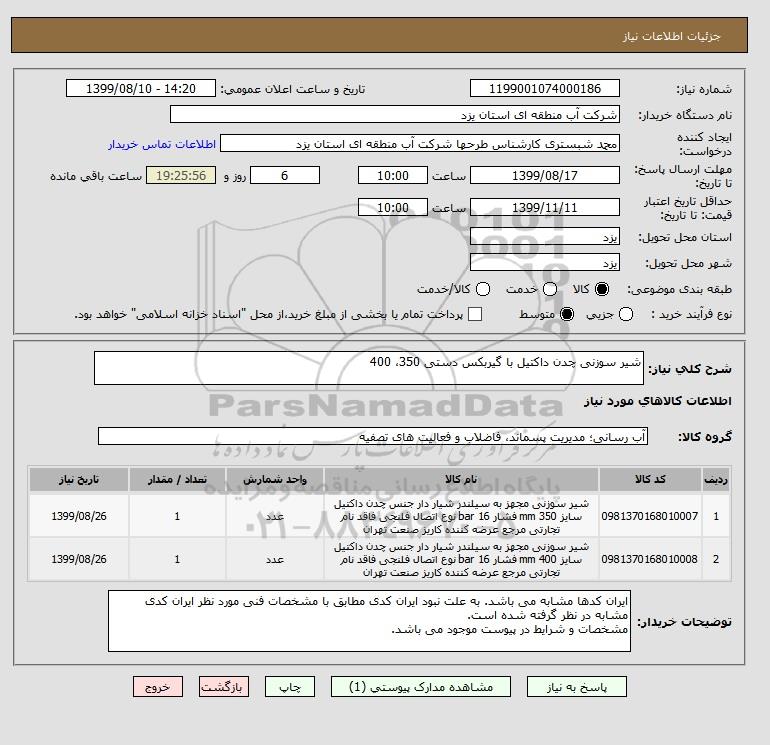Screen dimensions: 770x745
Task: Choose the متوسط purchase type radio
Action: [x=567, y=314]
